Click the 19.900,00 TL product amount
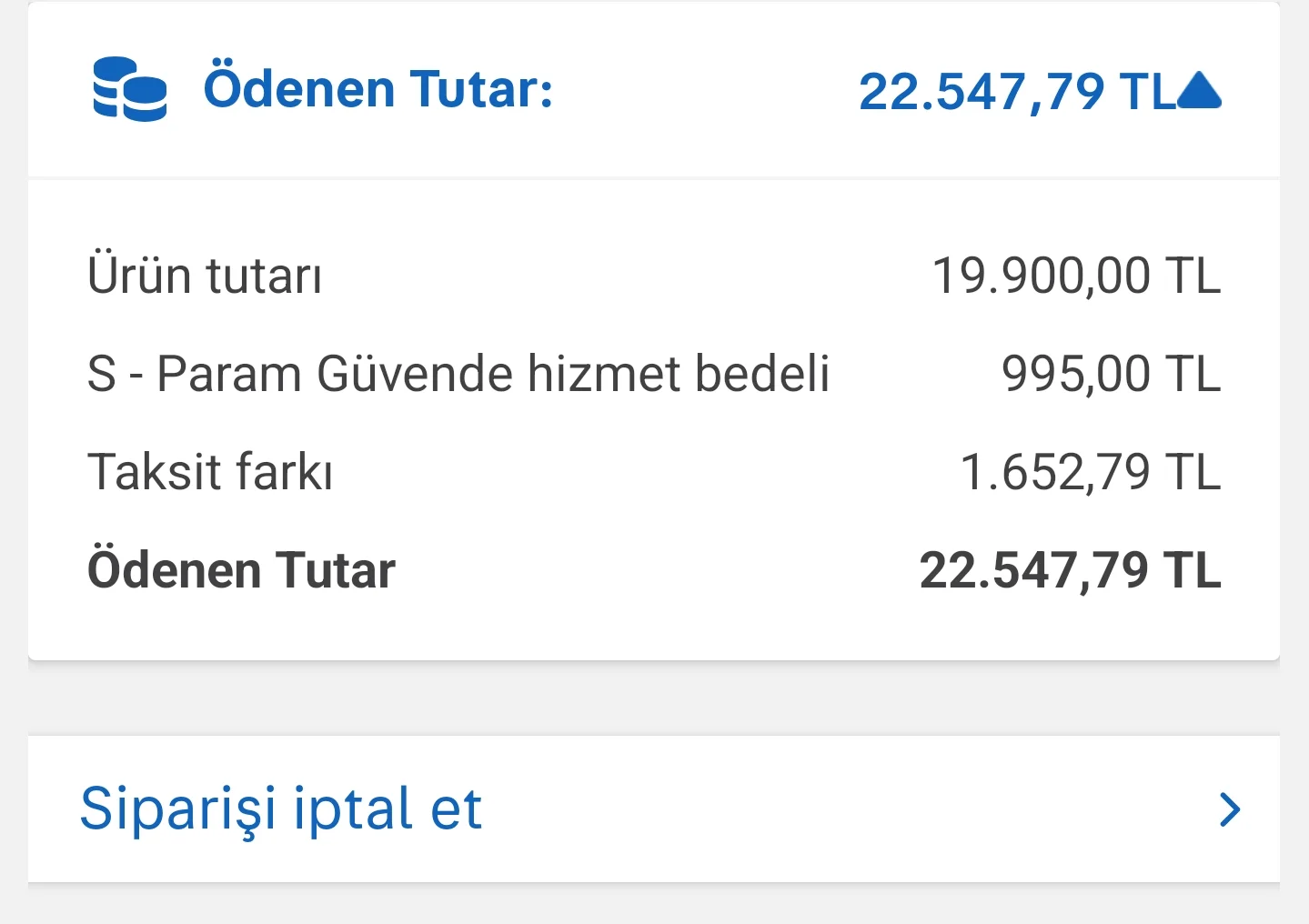Viewport: 1309px width, 924px height. tap(1076, 276)
